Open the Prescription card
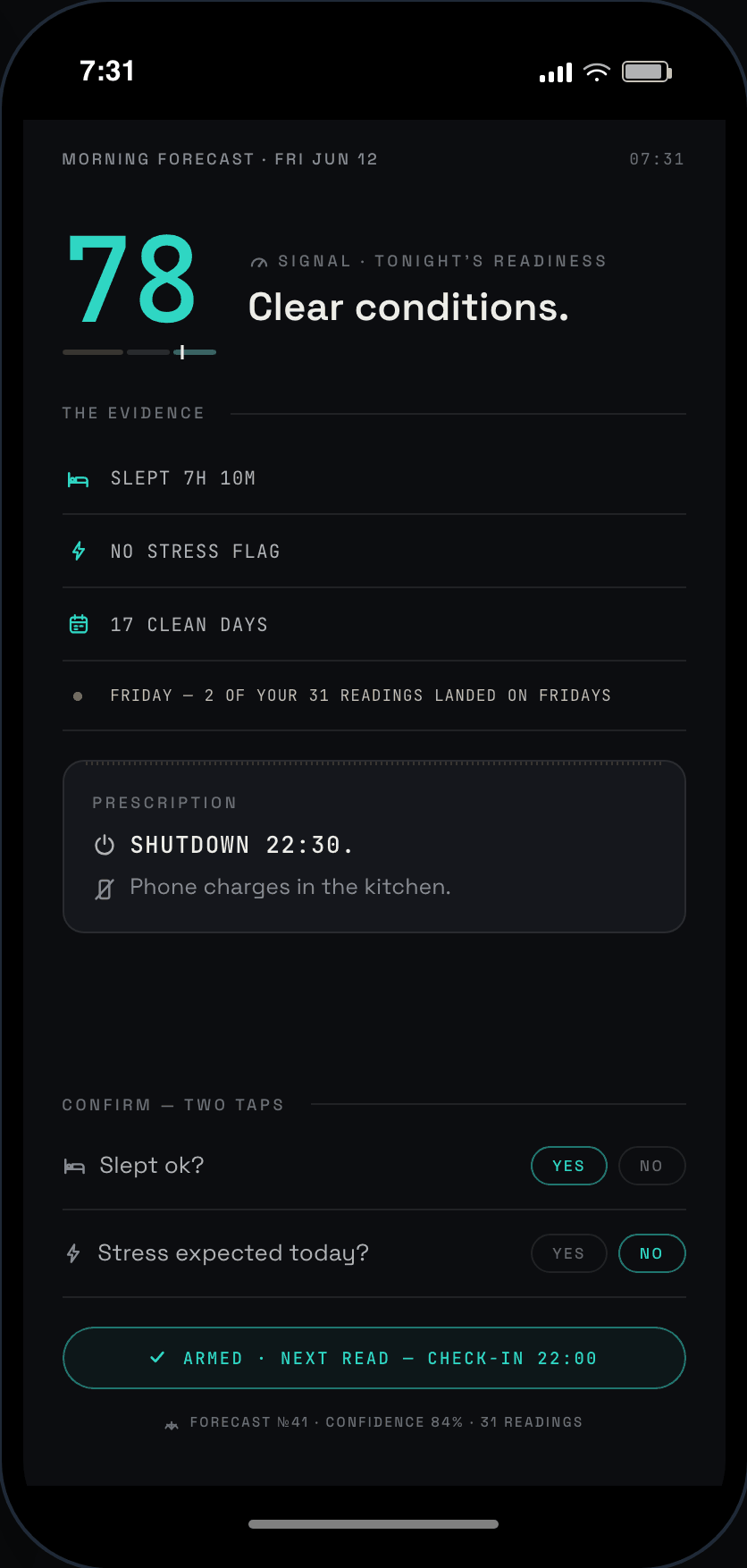747x1568 pixels. [x=374, y=847]
